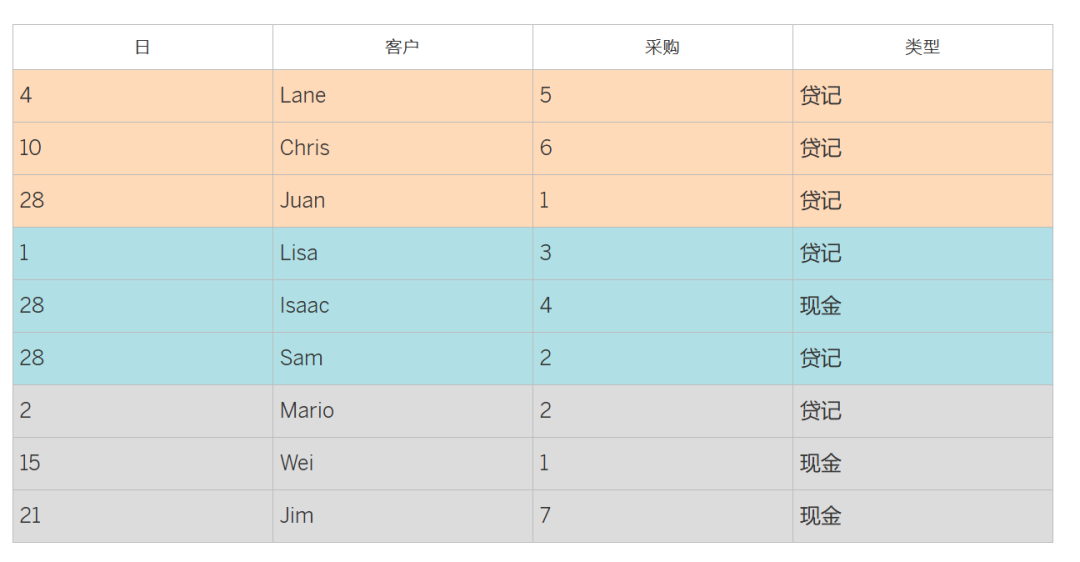This screenshot has width=1080, height=562.
Task: Click the 现金 cell in Isaac's row
Action: [x=821, y=306]
